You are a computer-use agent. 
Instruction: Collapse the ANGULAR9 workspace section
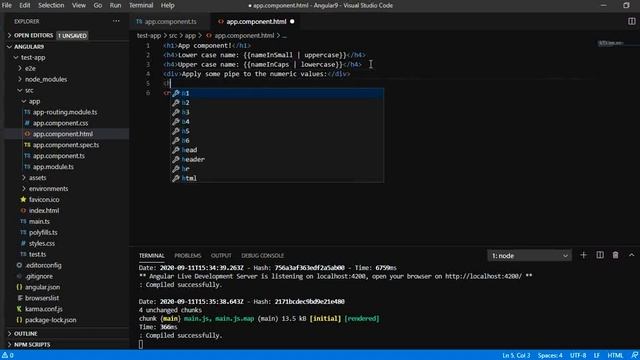click(67, 47)
